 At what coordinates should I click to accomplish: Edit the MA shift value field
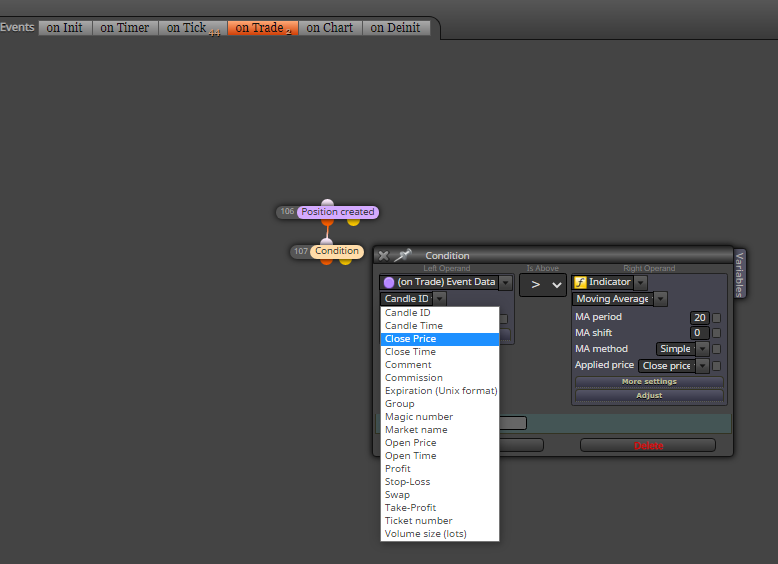(700, 333)
